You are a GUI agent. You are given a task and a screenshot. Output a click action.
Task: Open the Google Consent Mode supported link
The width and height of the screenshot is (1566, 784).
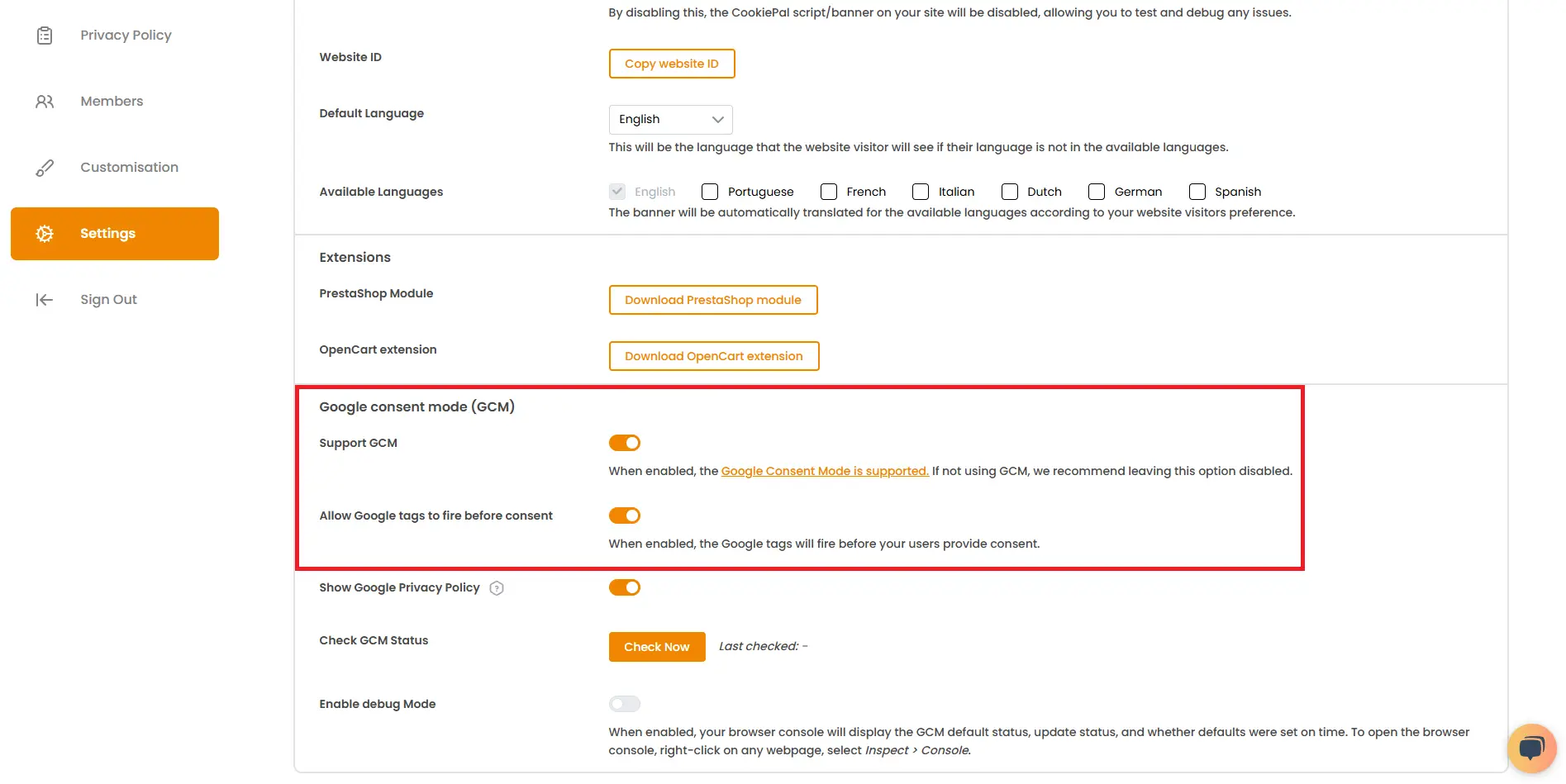824,471
